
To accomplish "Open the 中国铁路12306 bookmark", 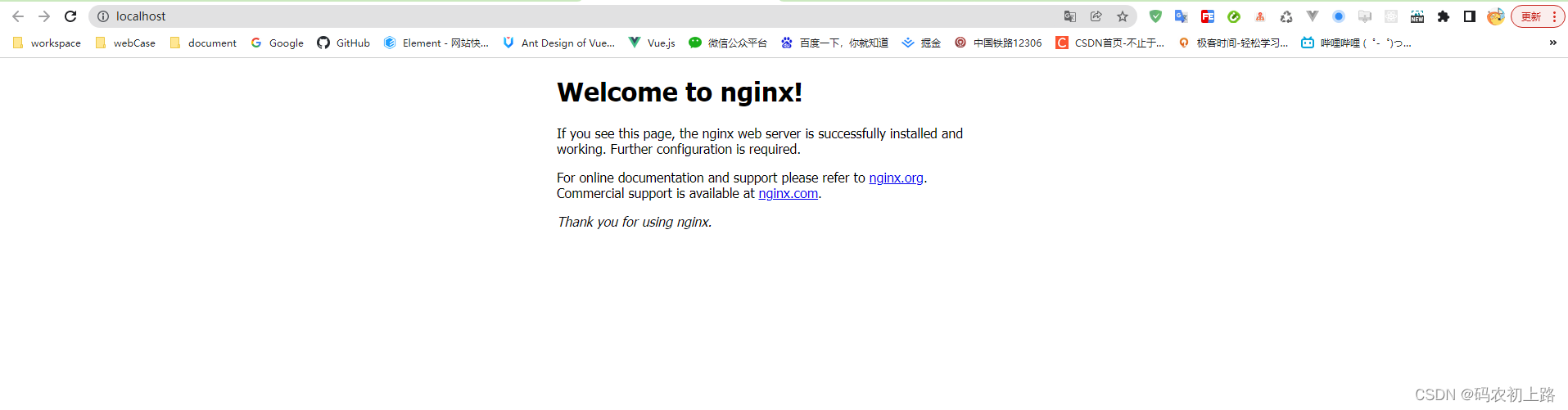I will (998, 43).
